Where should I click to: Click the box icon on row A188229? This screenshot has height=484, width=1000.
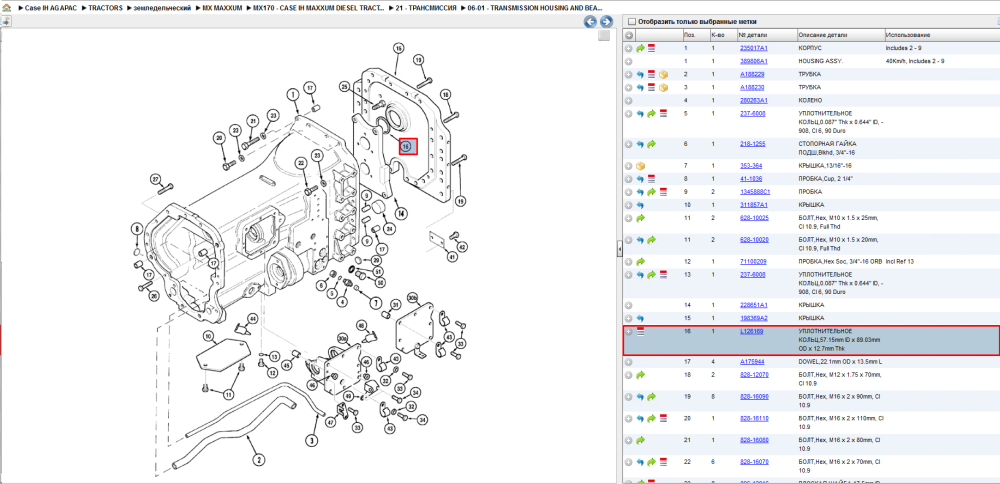[663, 74]
